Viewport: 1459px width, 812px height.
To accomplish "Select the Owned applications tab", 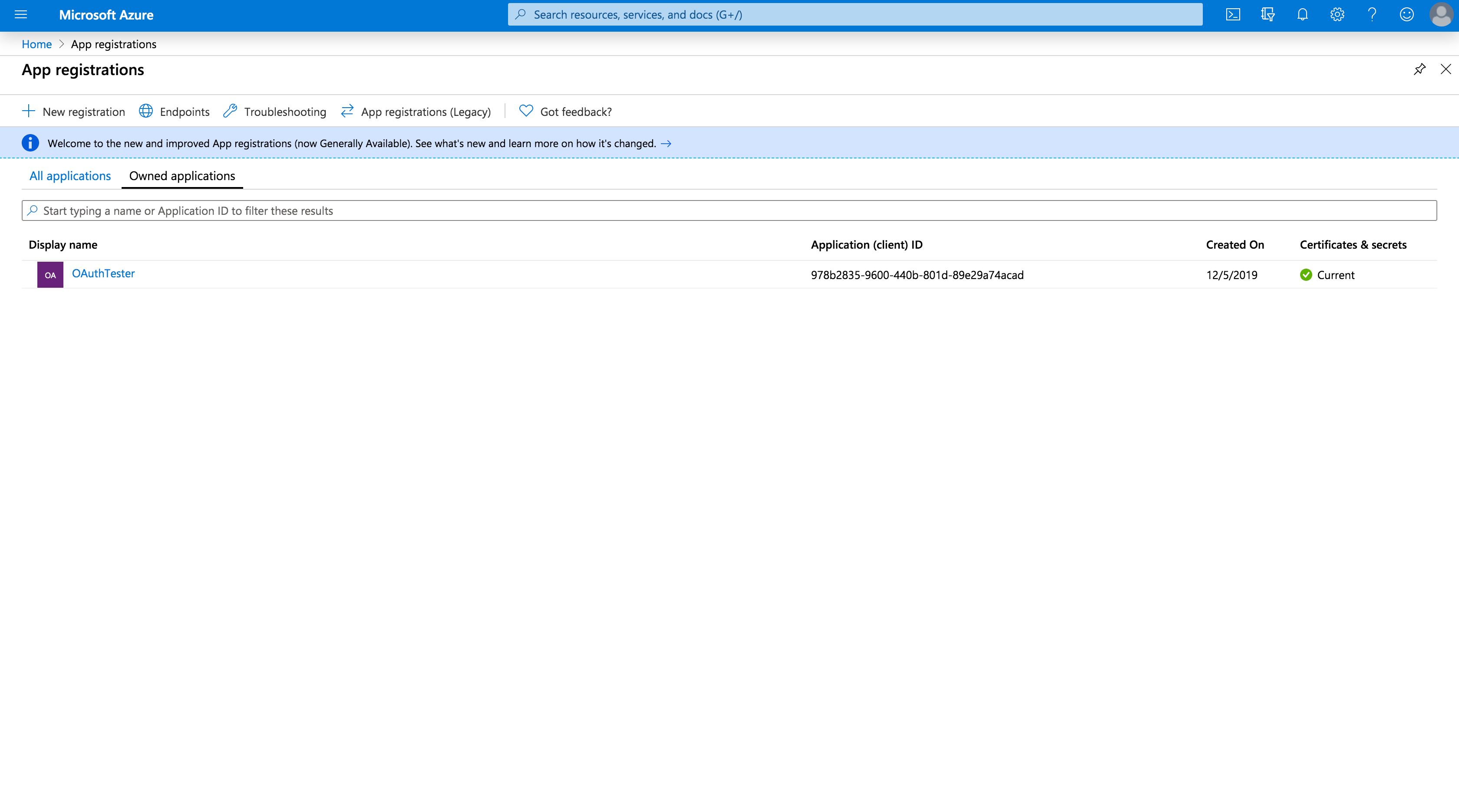I will click(x=182, y=175).
